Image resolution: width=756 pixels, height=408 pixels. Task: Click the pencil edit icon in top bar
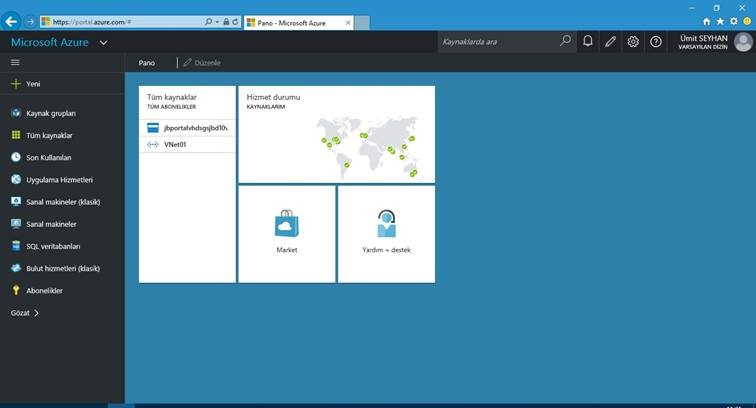(610, 41)
